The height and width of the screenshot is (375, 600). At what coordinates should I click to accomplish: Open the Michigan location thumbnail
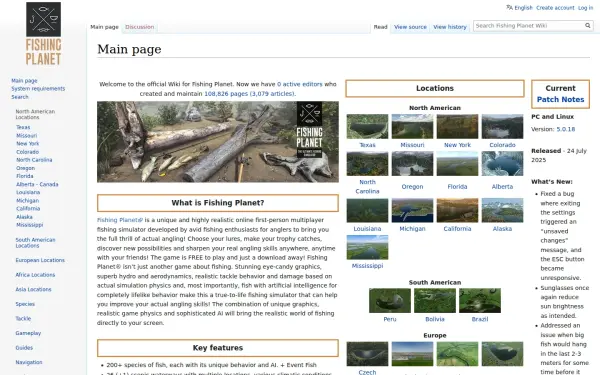412,210
